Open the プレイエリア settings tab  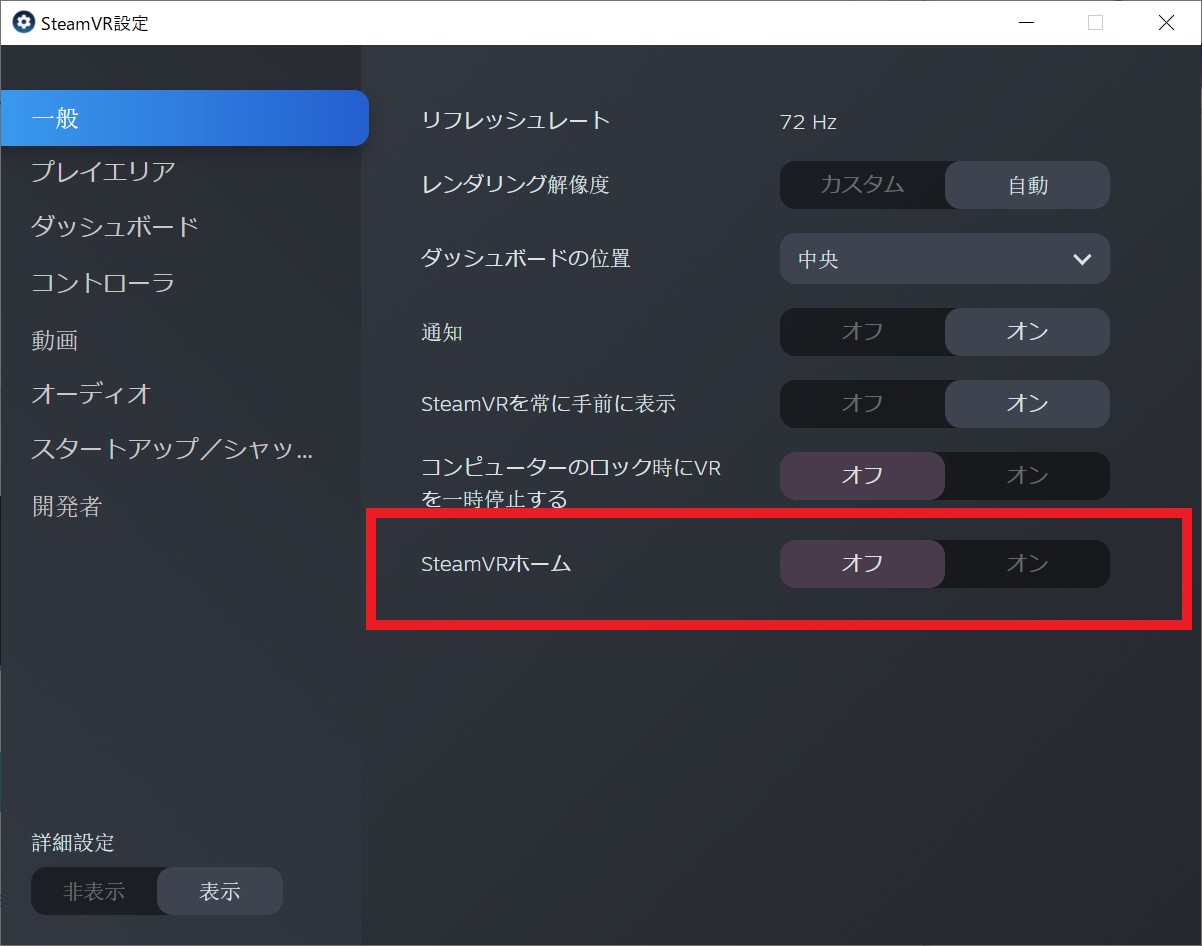click(104, 171)
